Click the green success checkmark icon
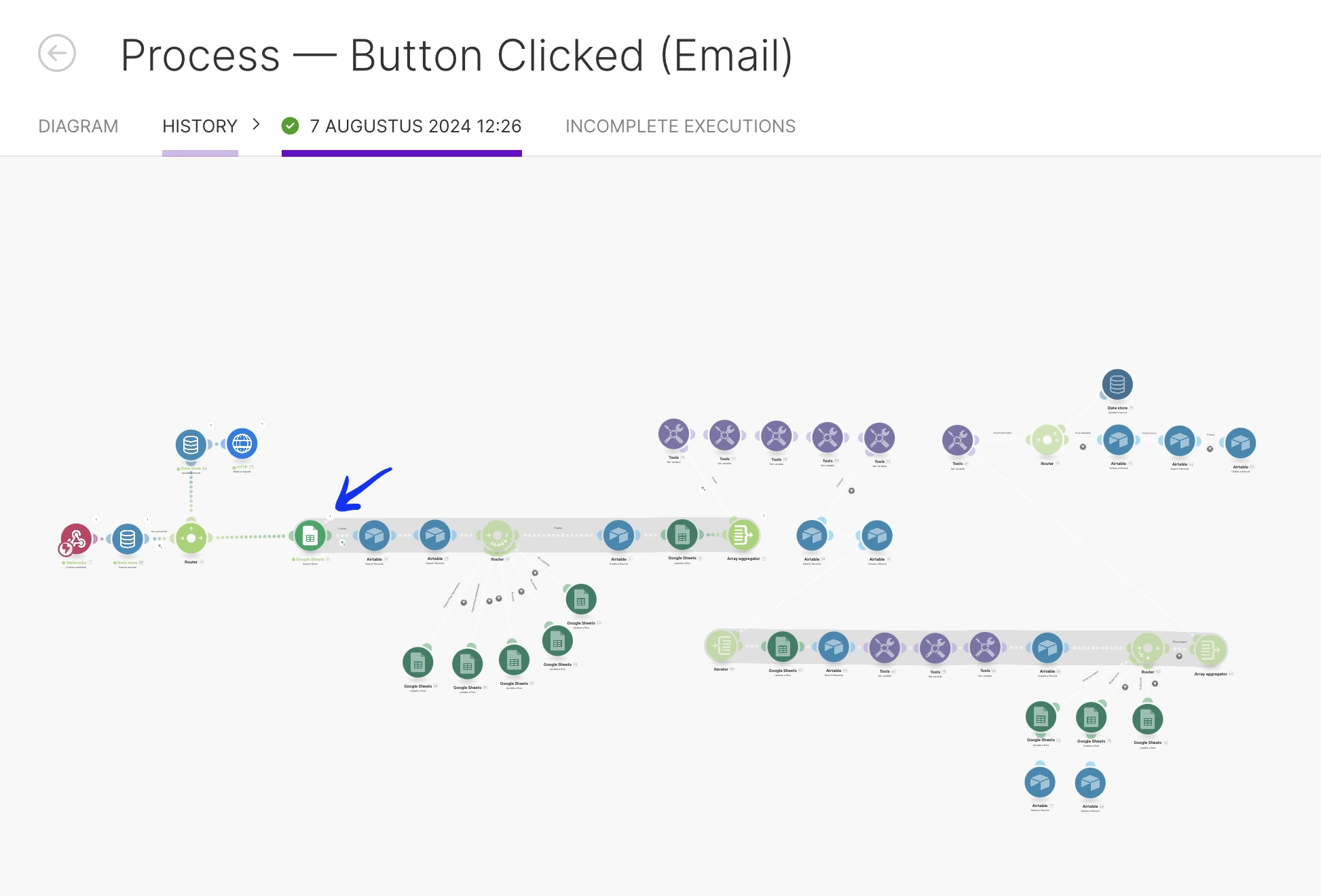Image resolution: width=1321 pixels, height=896 pixels. (x=291, y=126)
